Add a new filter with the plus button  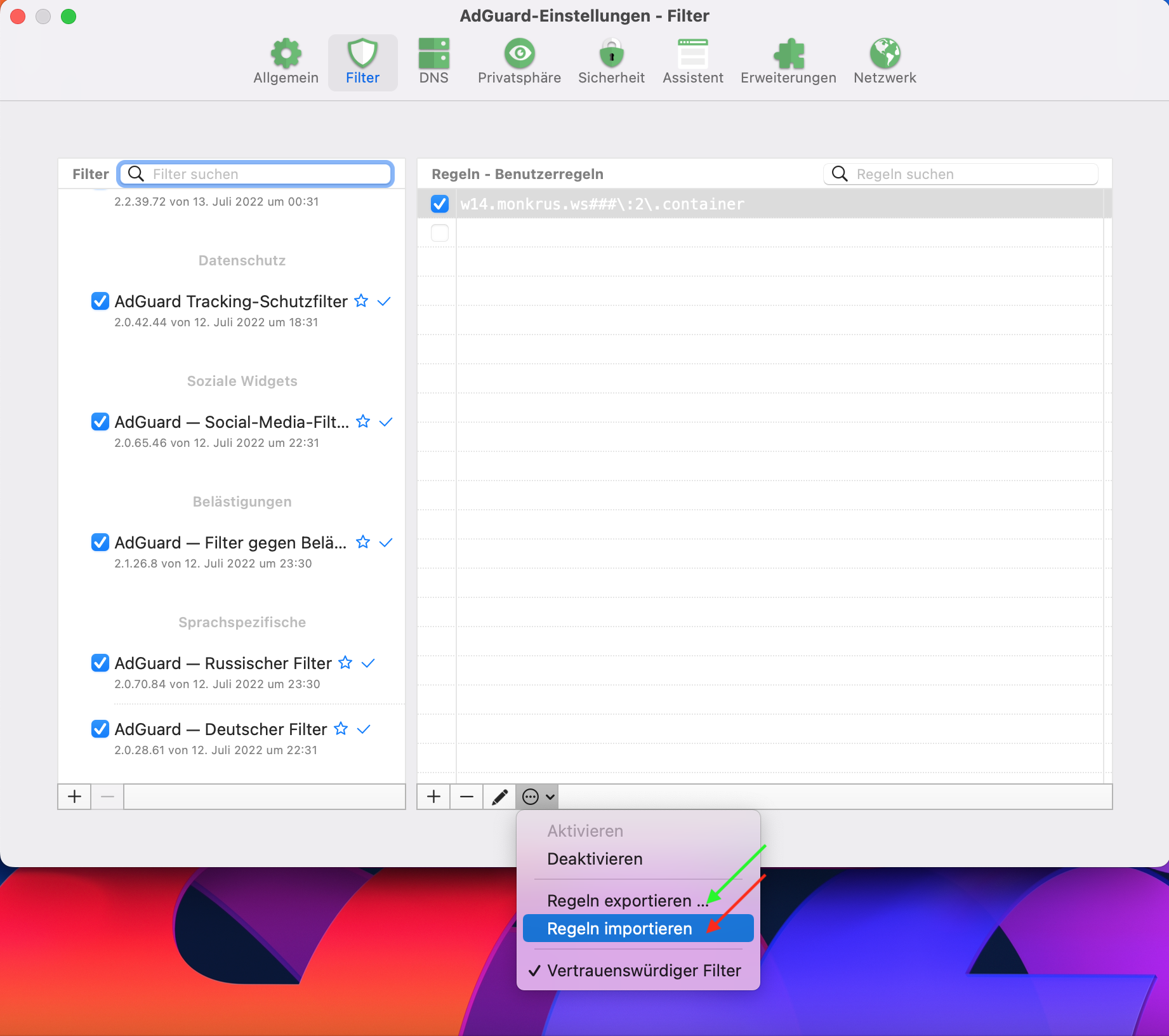coord(75,797)
